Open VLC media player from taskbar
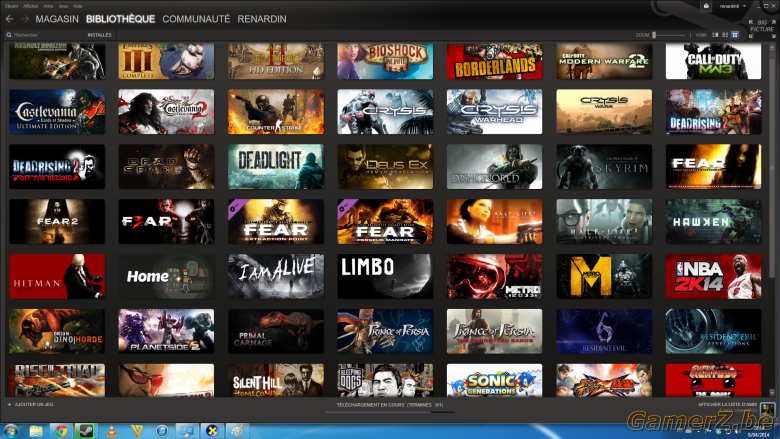This screenshot has height=439, width=780. click(112, 431)
